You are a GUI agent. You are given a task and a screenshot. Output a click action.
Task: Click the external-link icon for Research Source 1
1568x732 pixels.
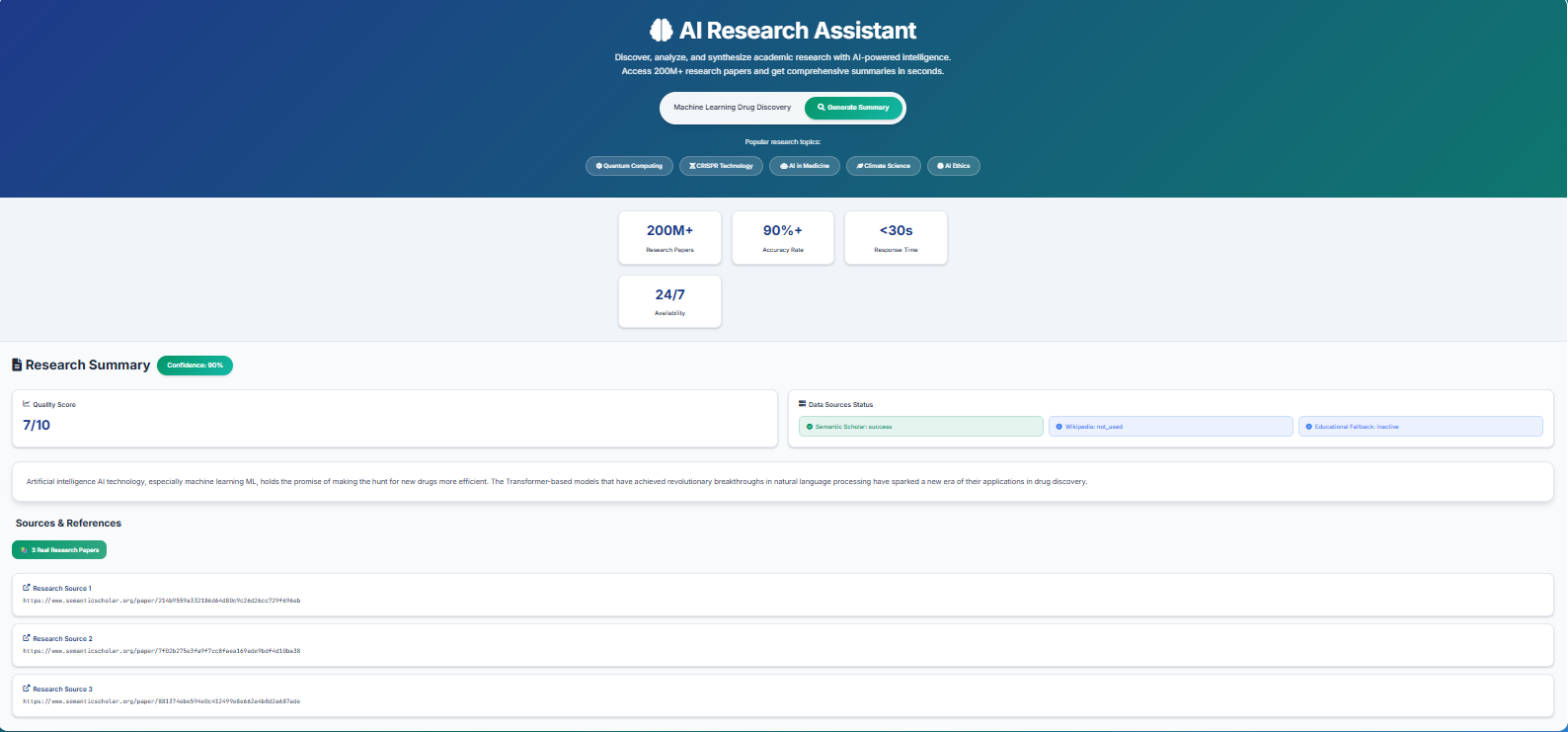pyautogui.click(x=27, y=588)
